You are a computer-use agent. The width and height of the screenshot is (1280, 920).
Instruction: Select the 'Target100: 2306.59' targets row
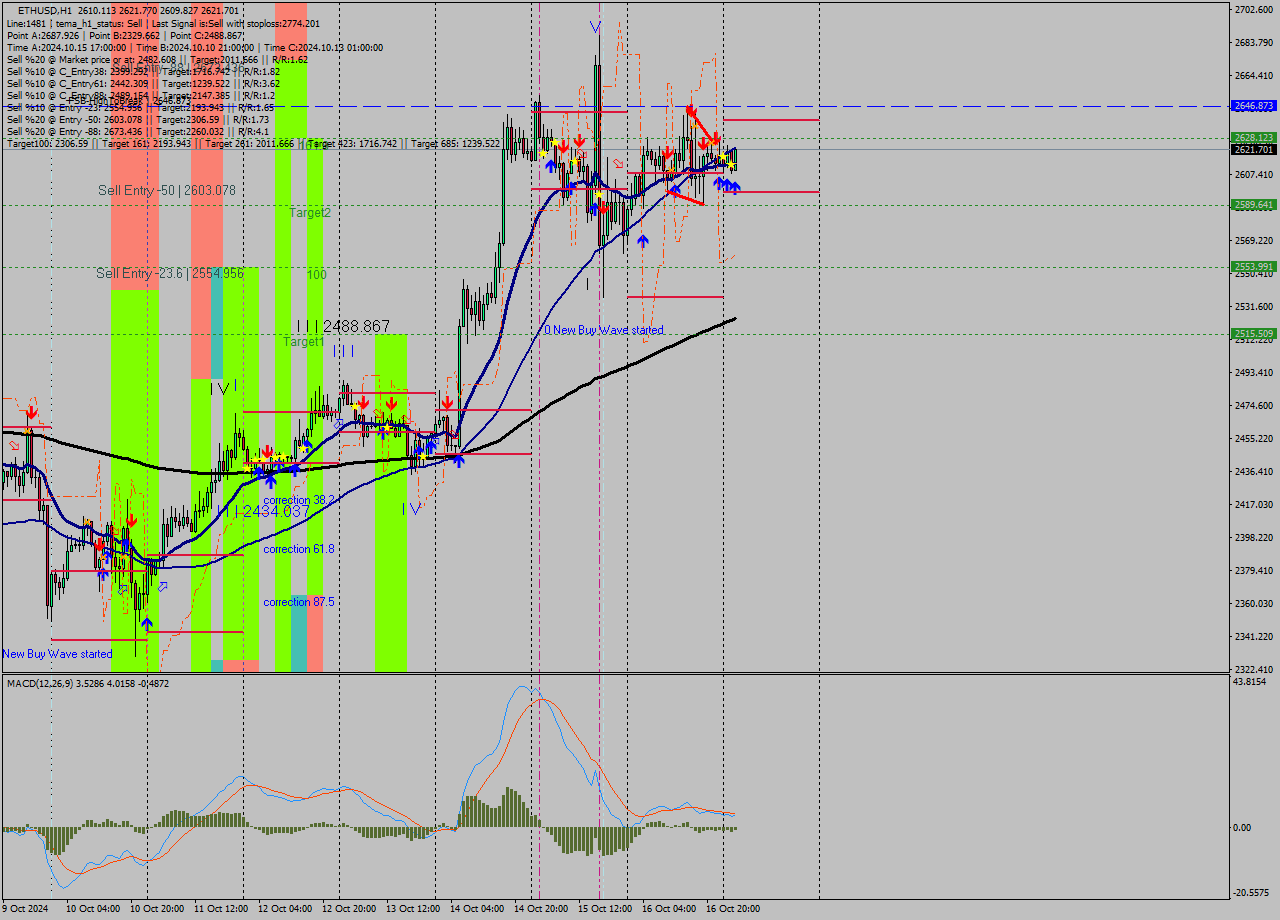point(253,144)
